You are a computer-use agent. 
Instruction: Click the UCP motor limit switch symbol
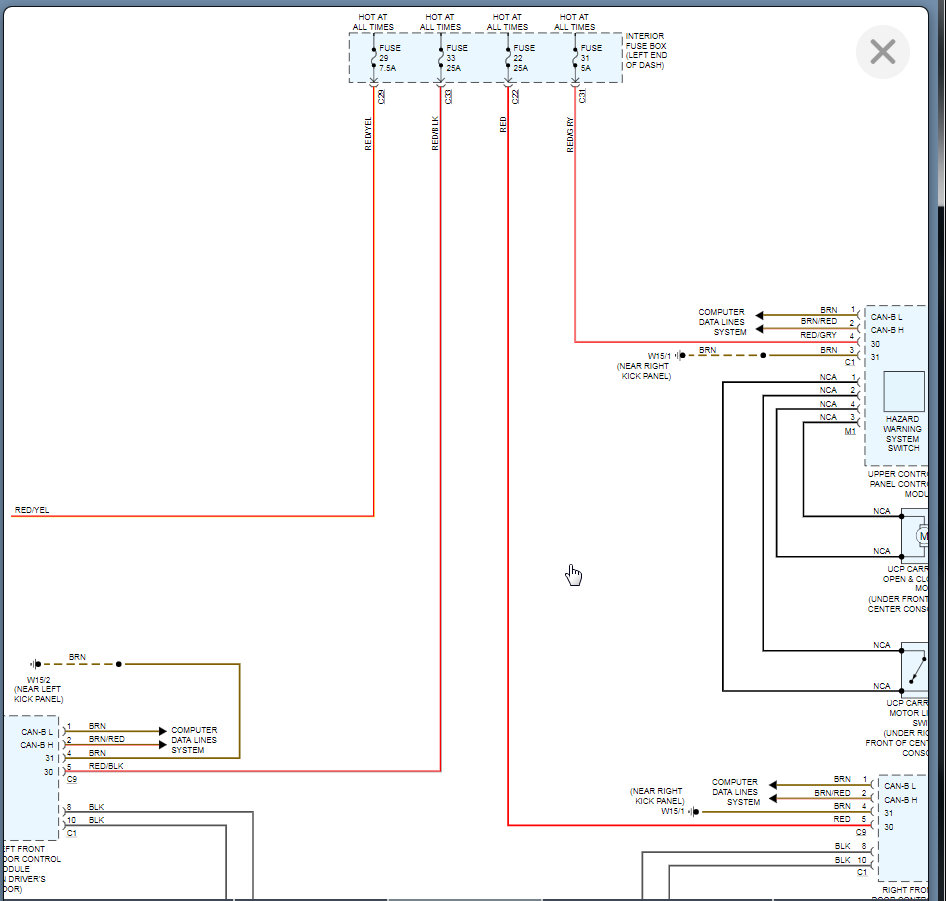(x=915, y=670)
